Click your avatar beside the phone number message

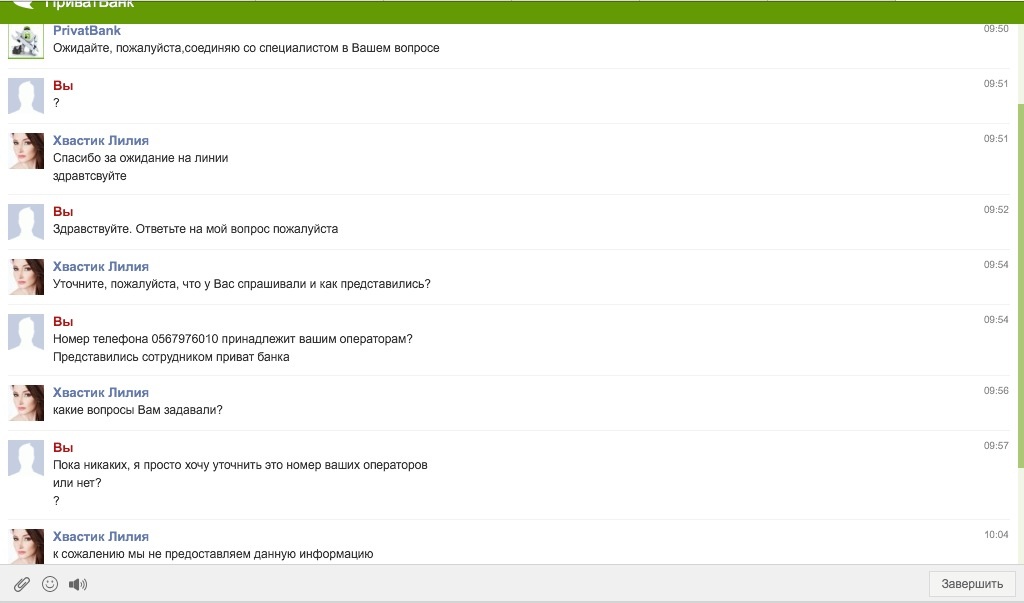tap(26, 332)
